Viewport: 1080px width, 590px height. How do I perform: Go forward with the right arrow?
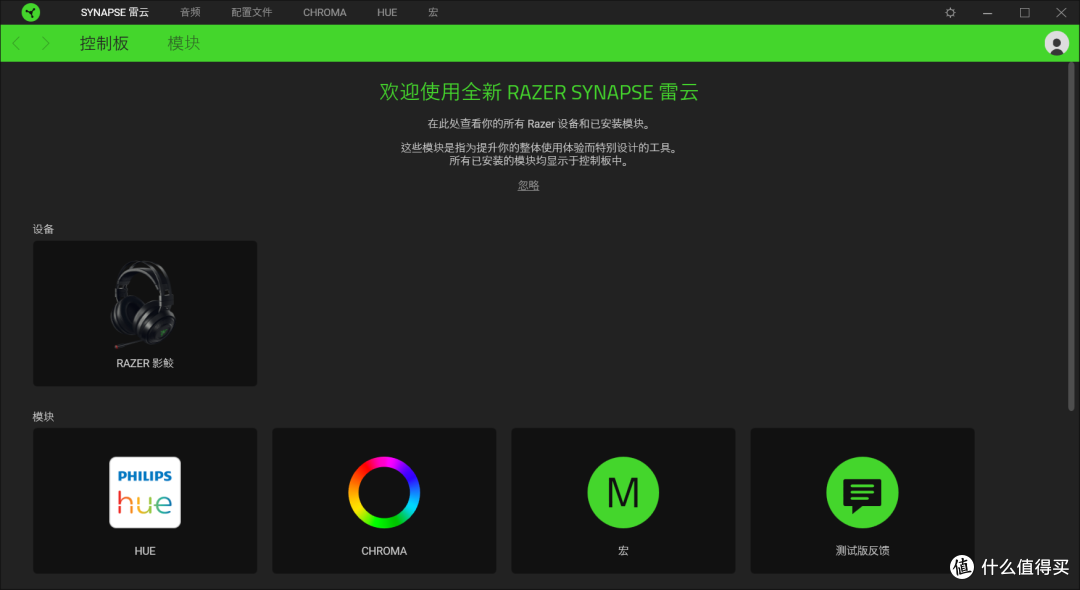(x=45, y=43)
